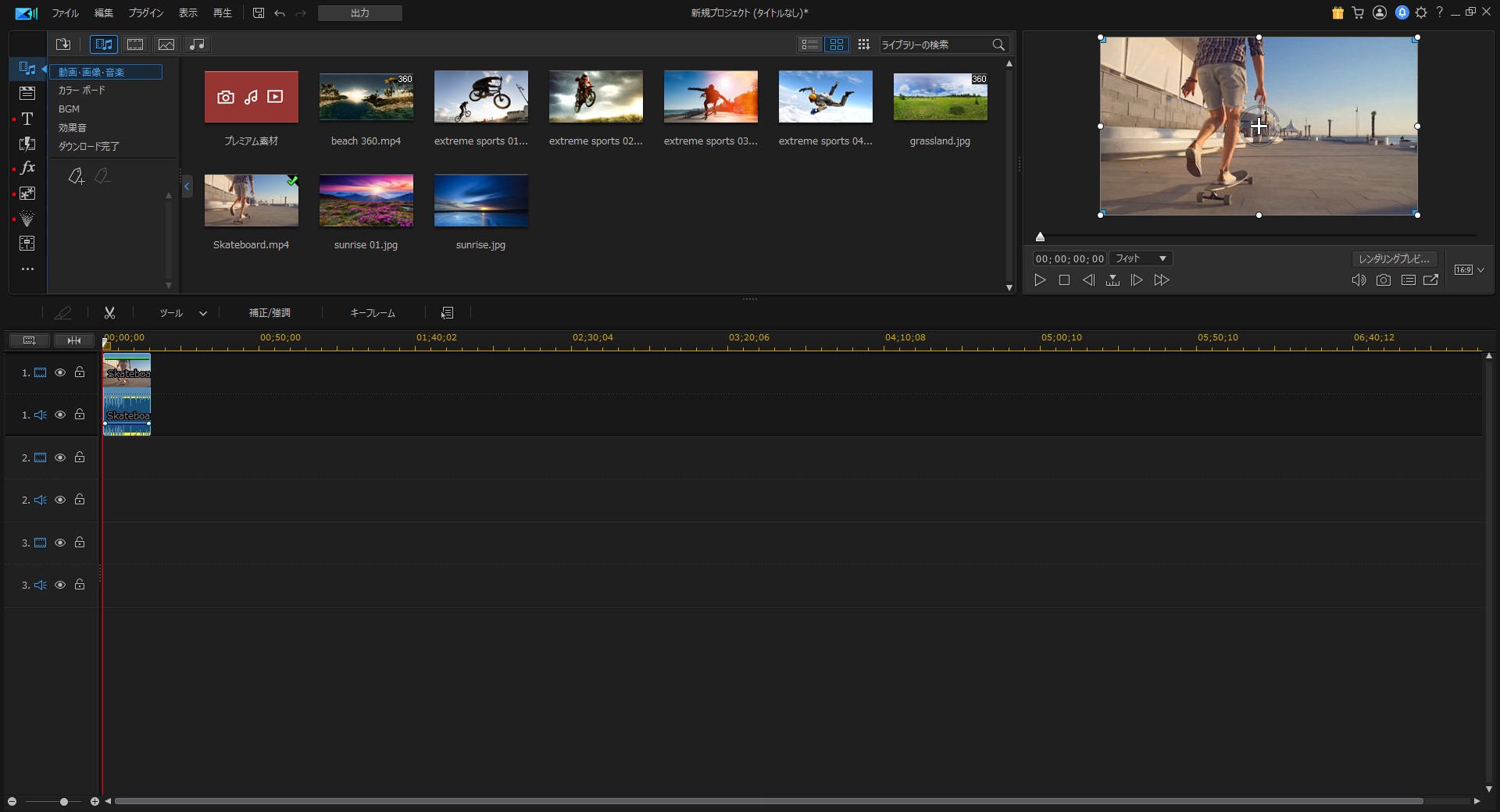
Task: Open the preview volume speaker icon
Action: pos(1359,280)
